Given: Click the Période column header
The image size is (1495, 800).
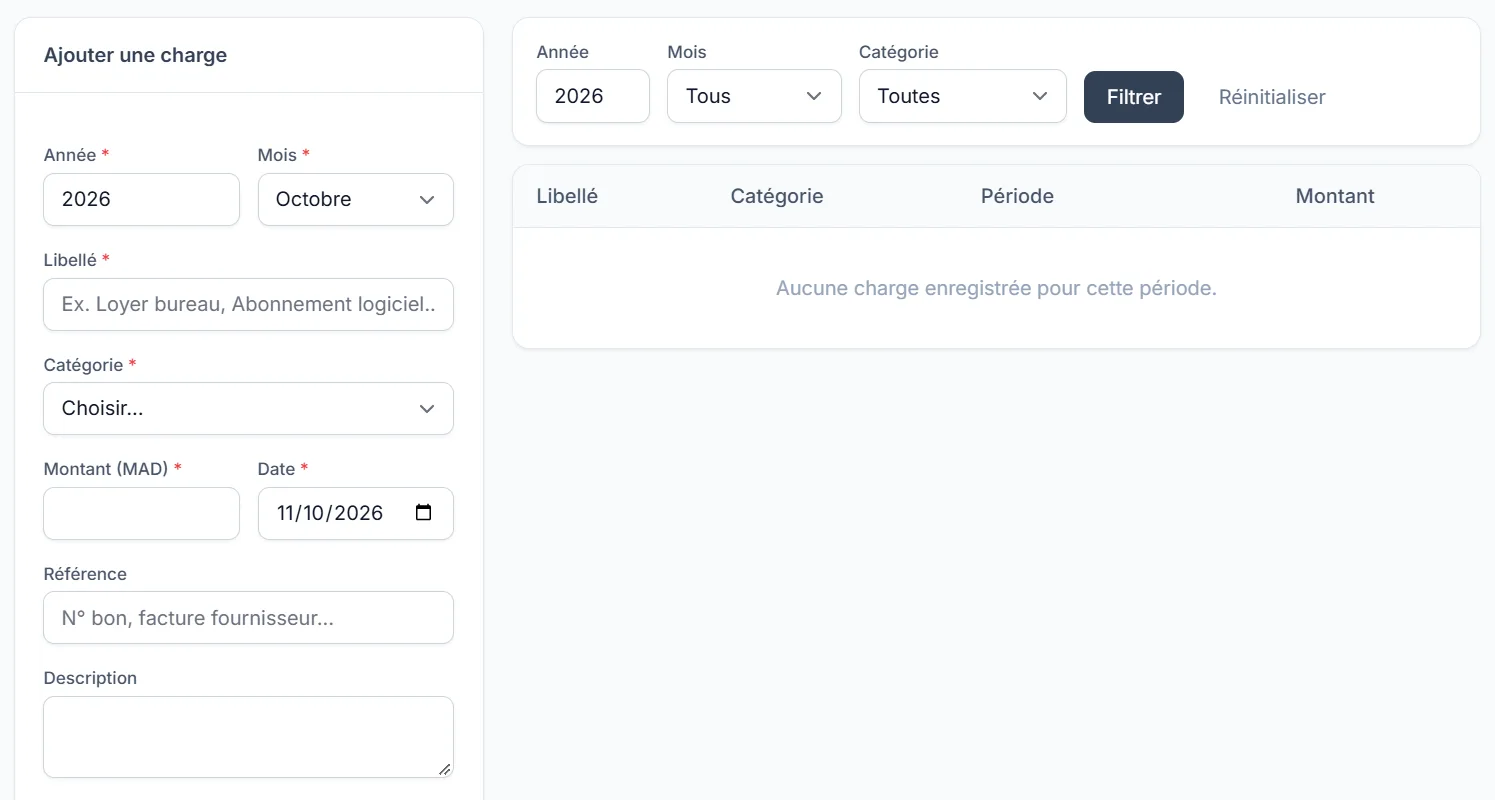Looking at the screenshot, I should tap(1017, 196).
